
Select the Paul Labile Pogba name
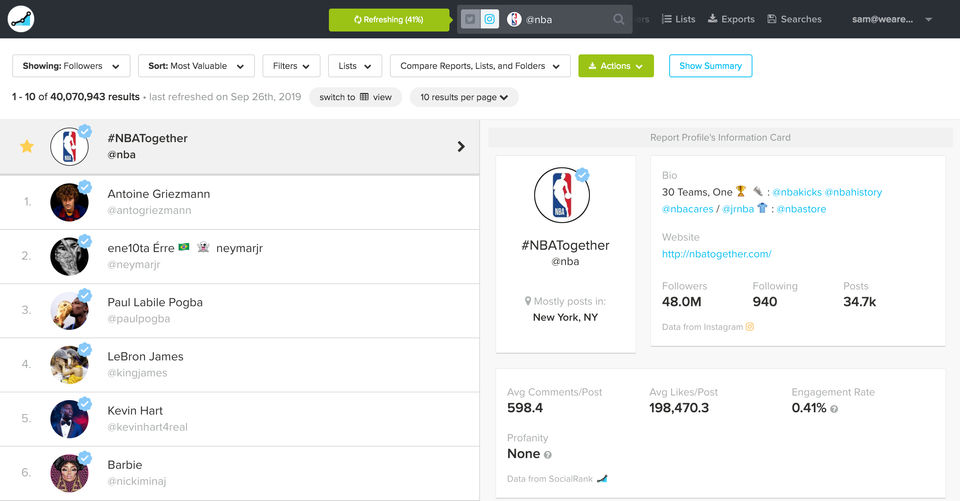click(x=155, y=303)
